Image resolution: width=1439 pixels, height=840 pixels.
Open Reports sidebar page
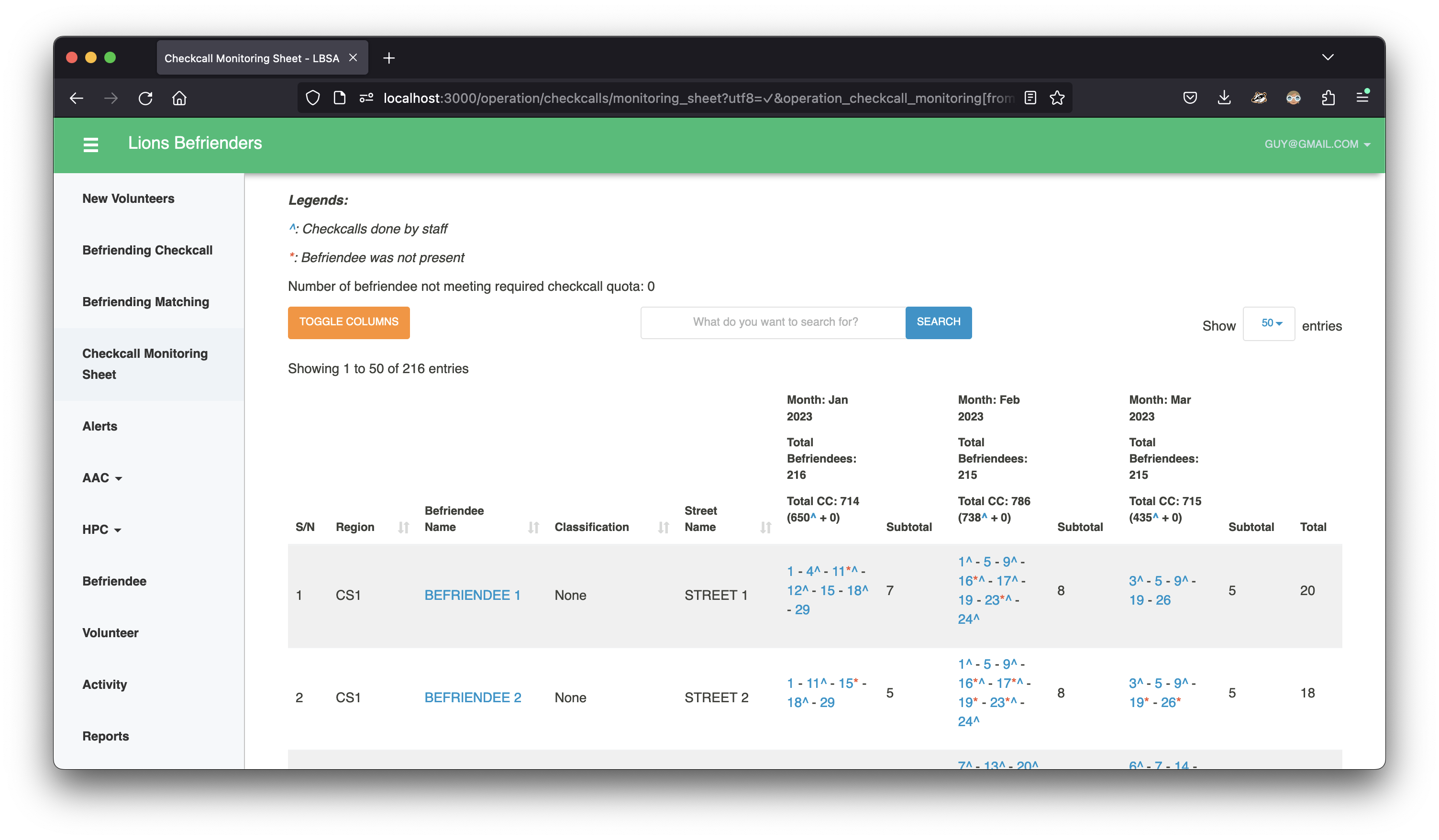coord(106,737)
